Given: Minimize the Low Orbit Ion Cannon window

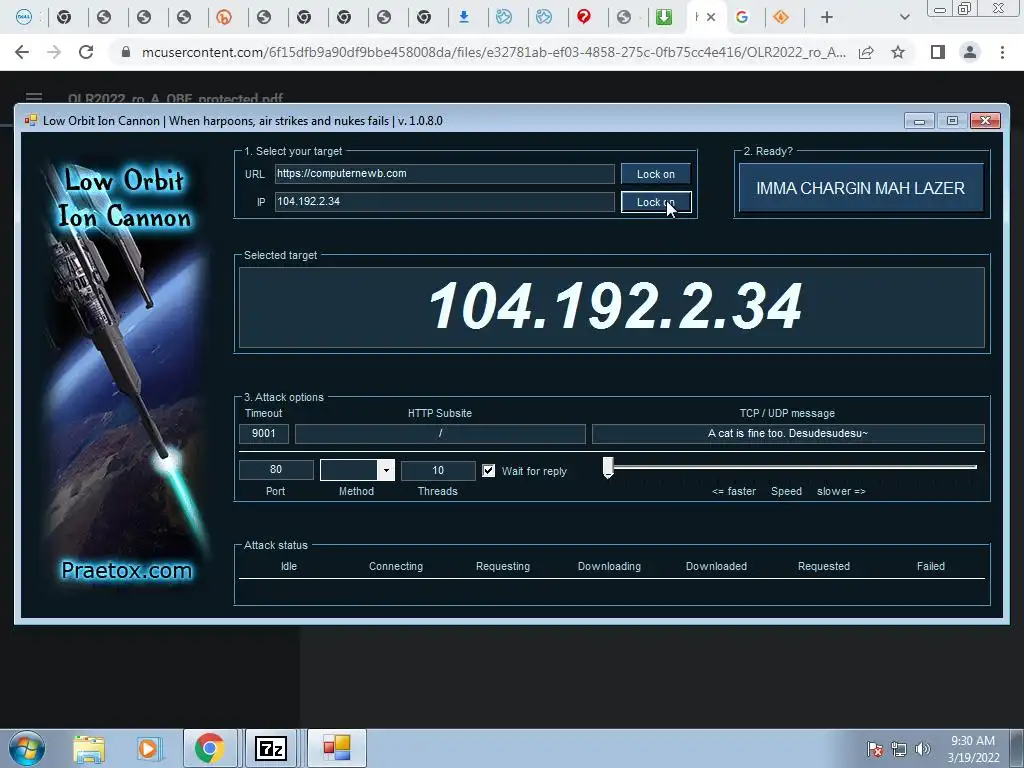Looking at the screenshot, I should (x=919, y=121).
